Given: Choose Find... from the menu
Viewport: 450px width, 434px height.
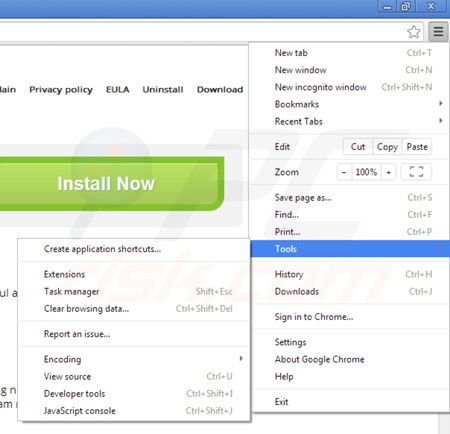Looking at the screenshot, I should coord(349,215).
